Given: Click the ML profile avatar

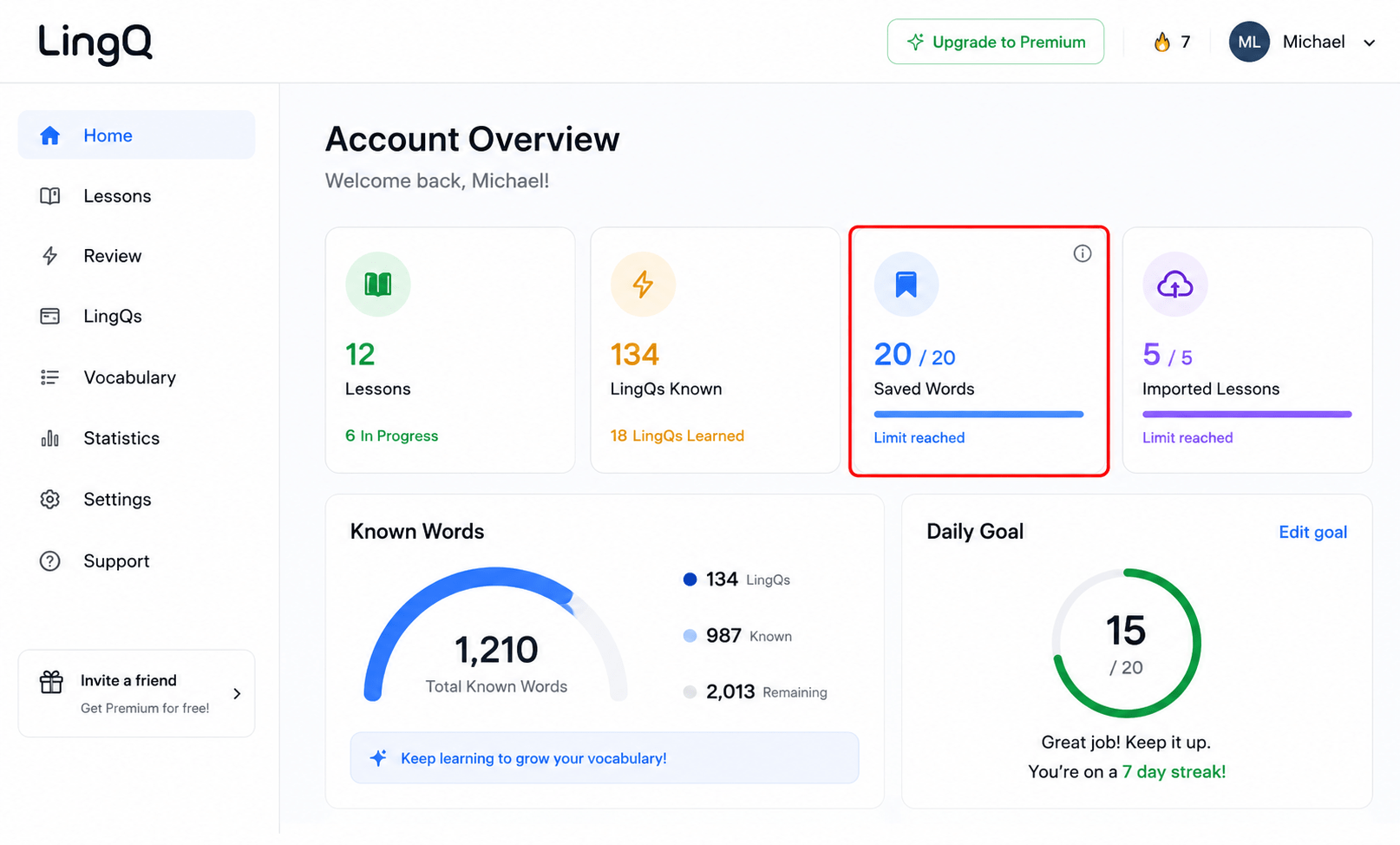Looking at the screenshot, I should point(1249,42).
